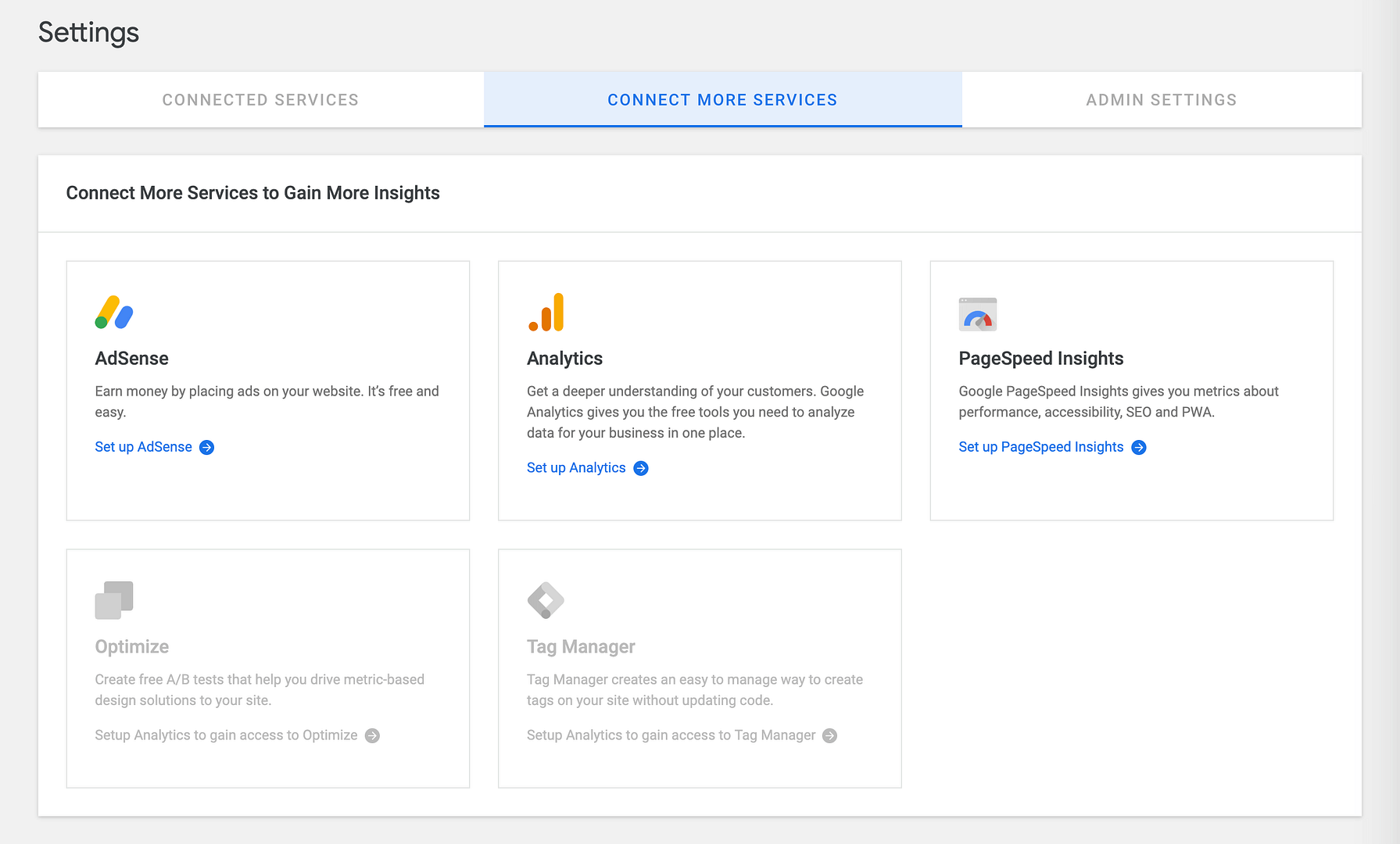Select the Connect More Services to Gain More Insights header
This screenshot has width=1400, height=844.
(x=253, y=193)
